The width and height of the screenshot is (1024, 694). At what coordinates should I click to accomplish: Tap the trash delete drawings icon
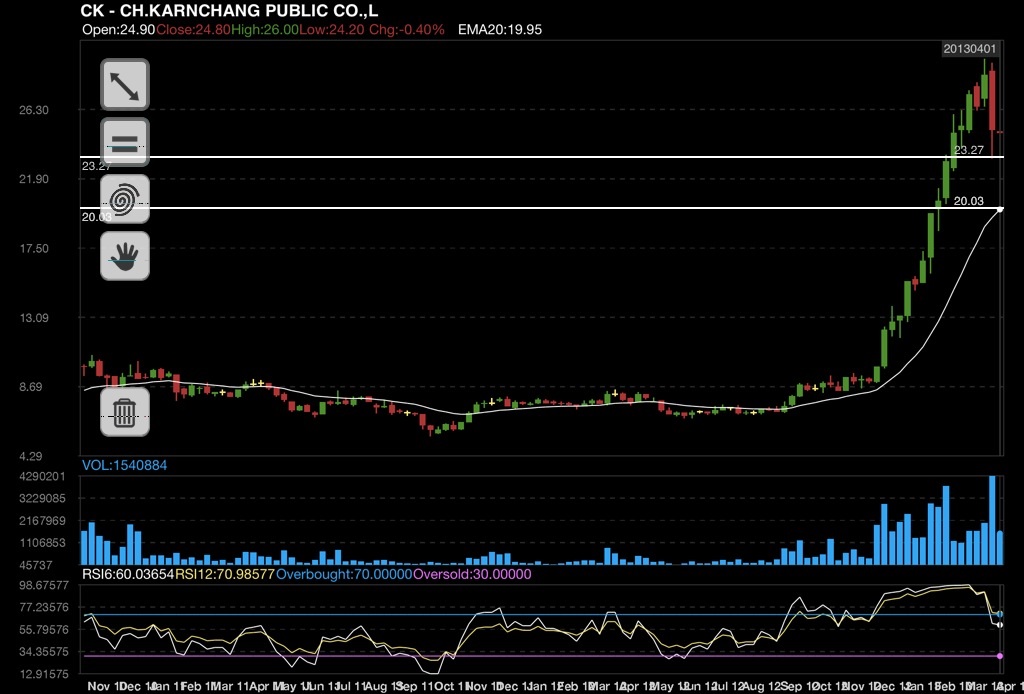point(125,412)
